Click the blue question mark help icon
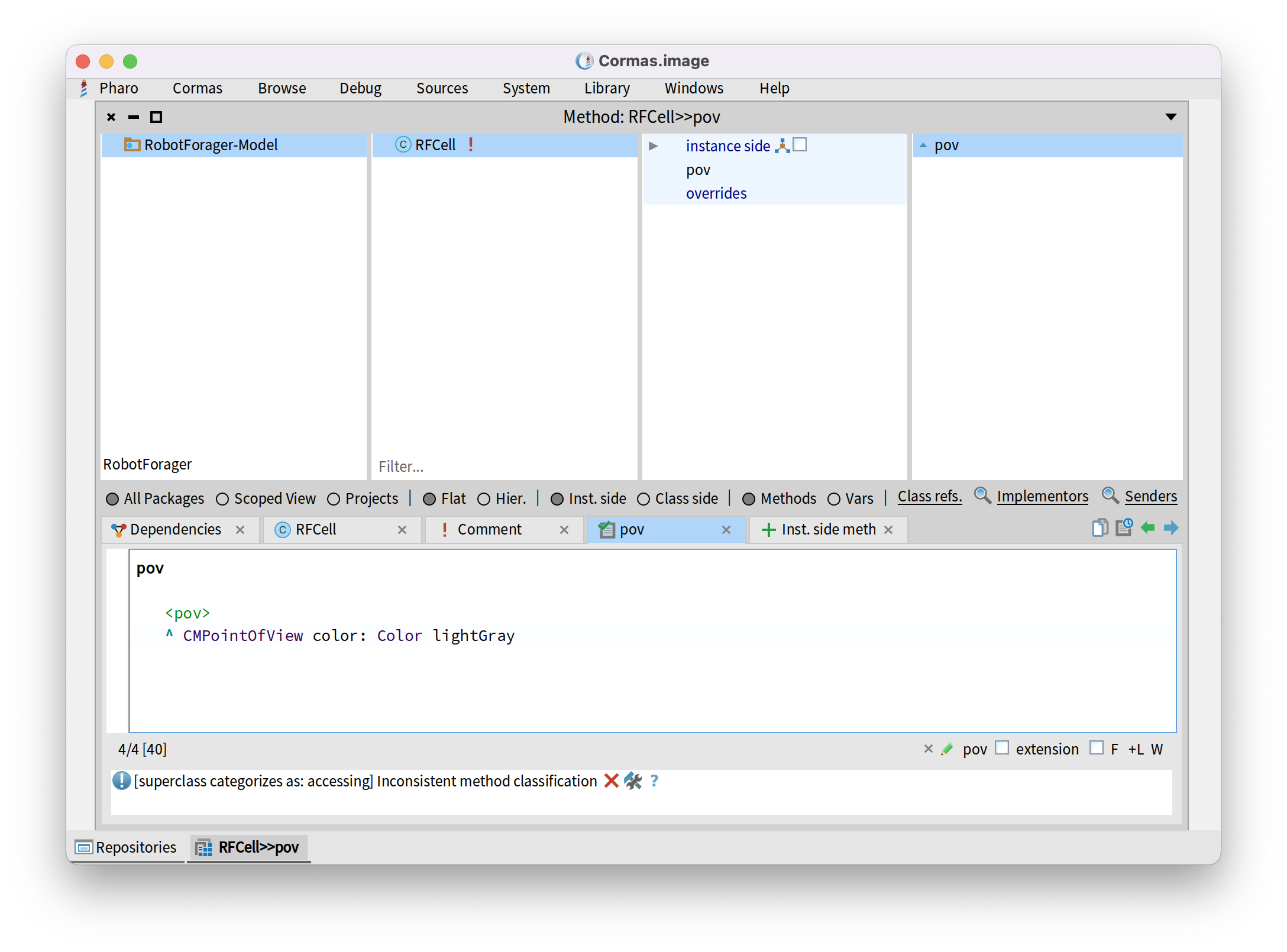Viewport: 1287px width, 952px height. tap(654, 781)
